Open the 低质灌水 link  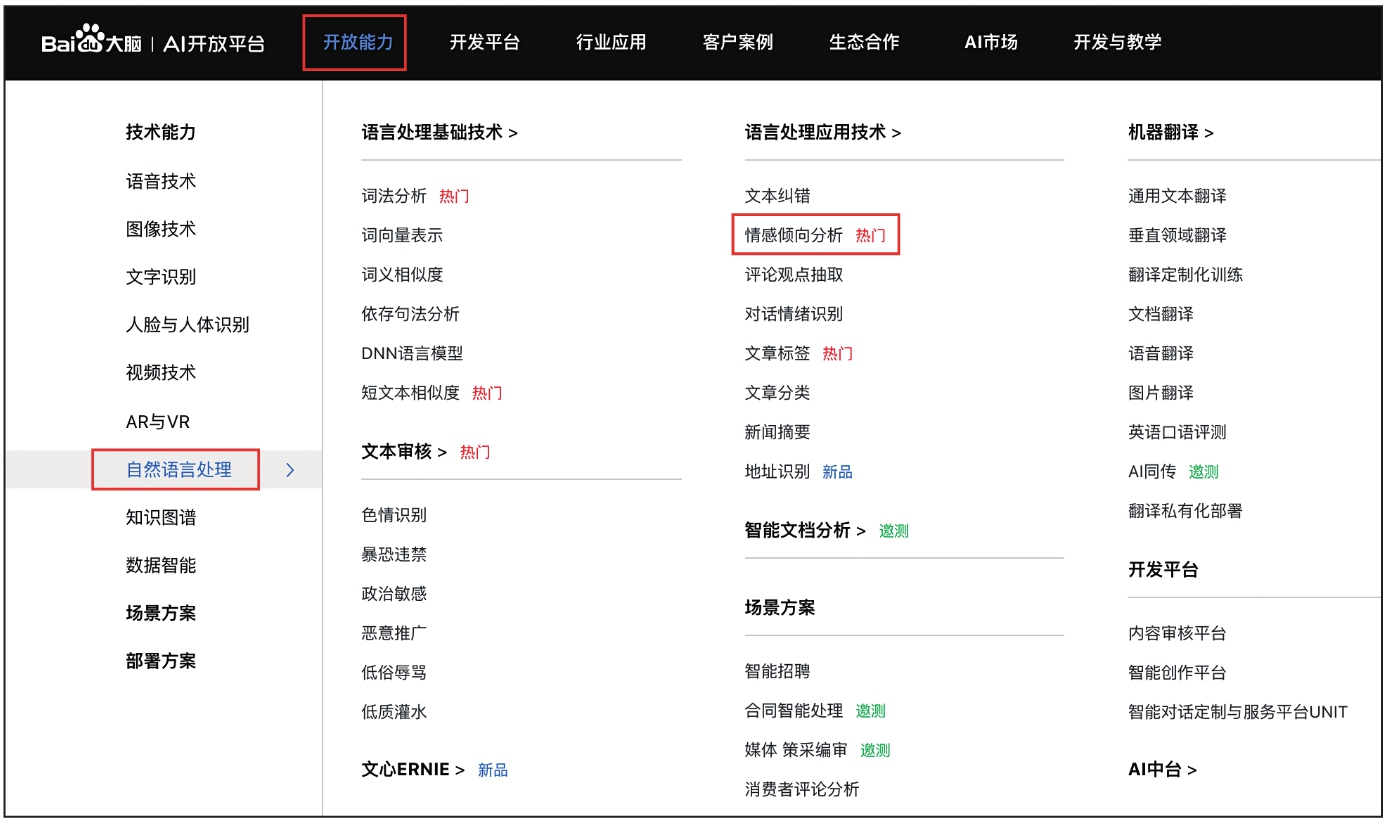click(394, 712)
